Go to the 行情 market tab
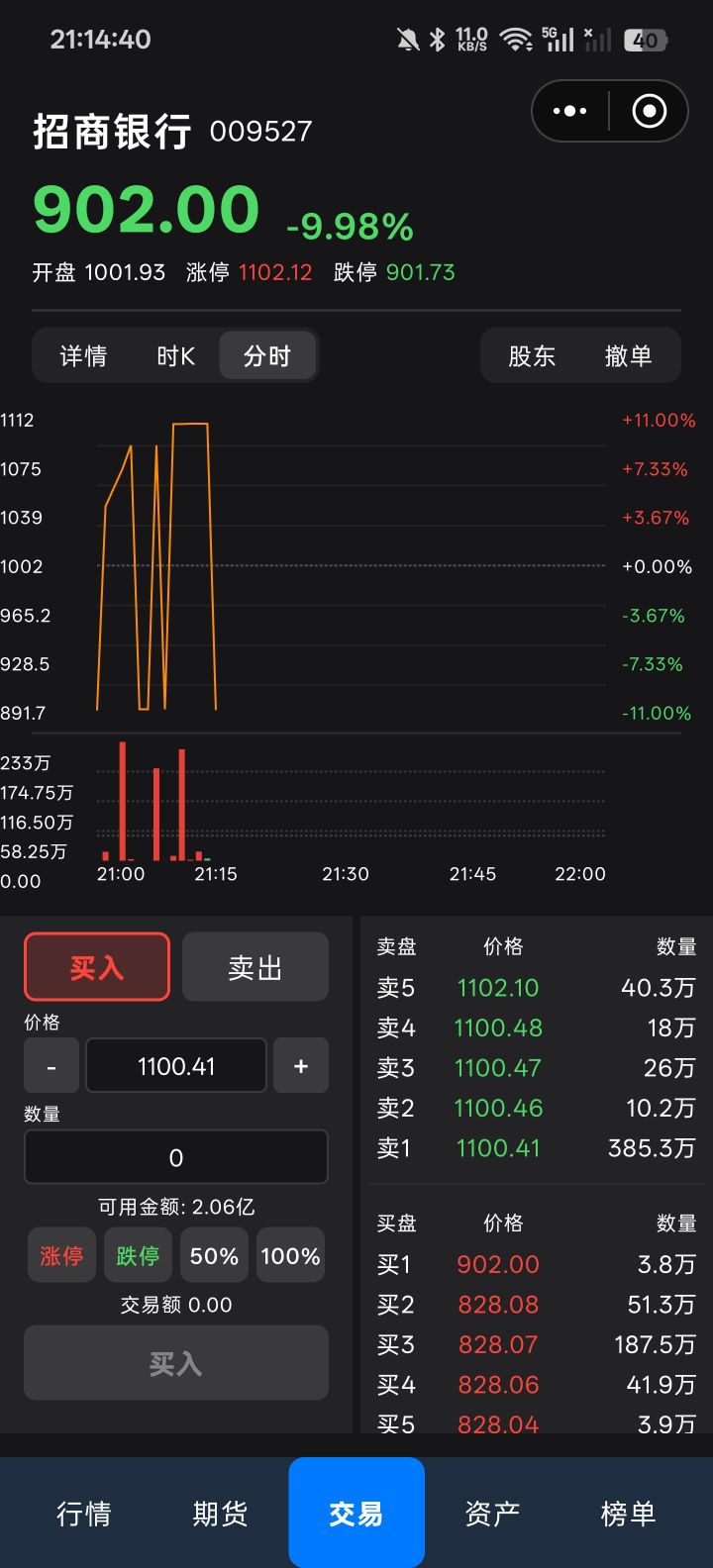This screenshot has height=1568, width=713. point(83,1514)
